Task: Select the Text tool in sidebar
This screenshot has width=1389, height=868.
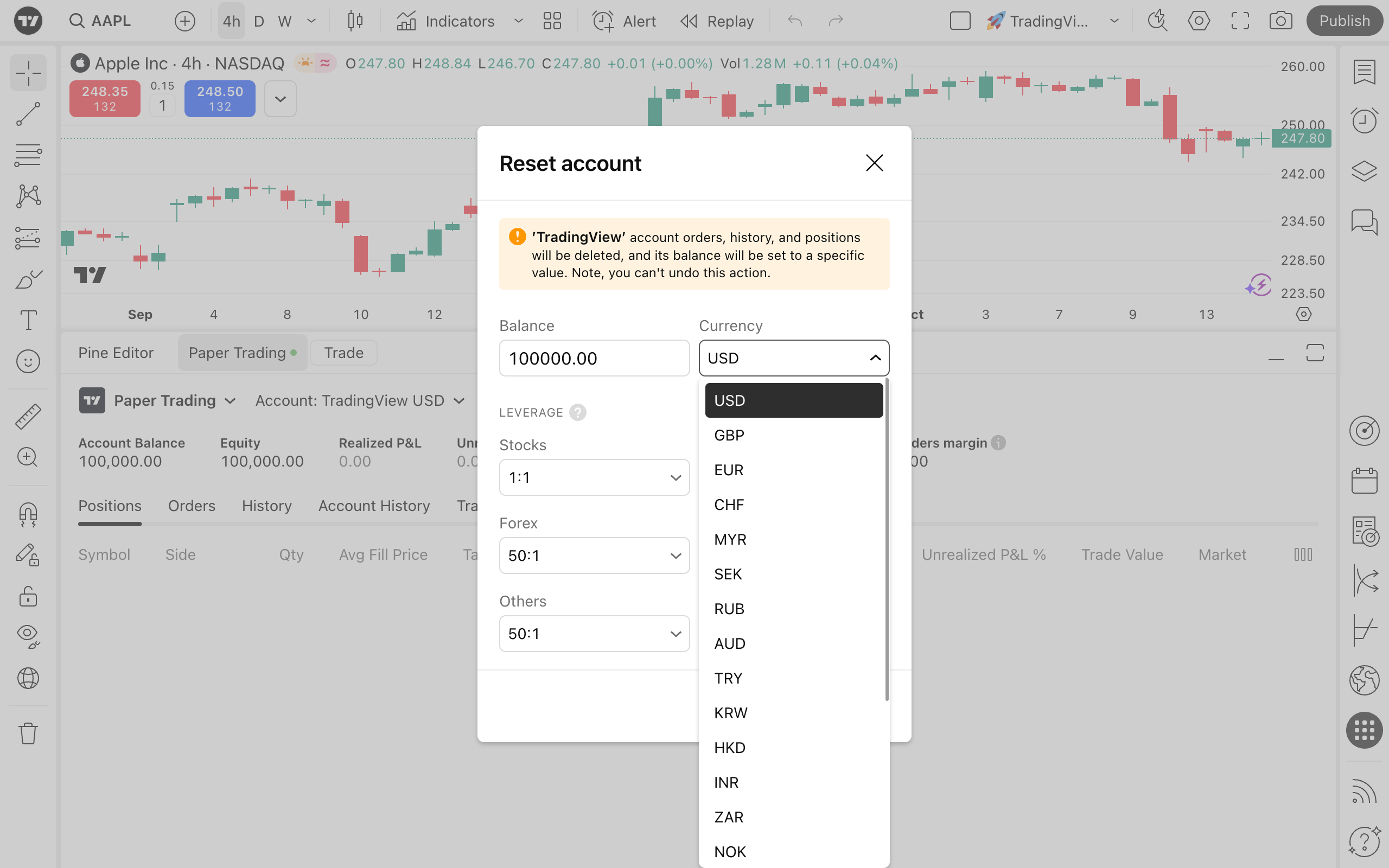Action: tap(28, 320)
